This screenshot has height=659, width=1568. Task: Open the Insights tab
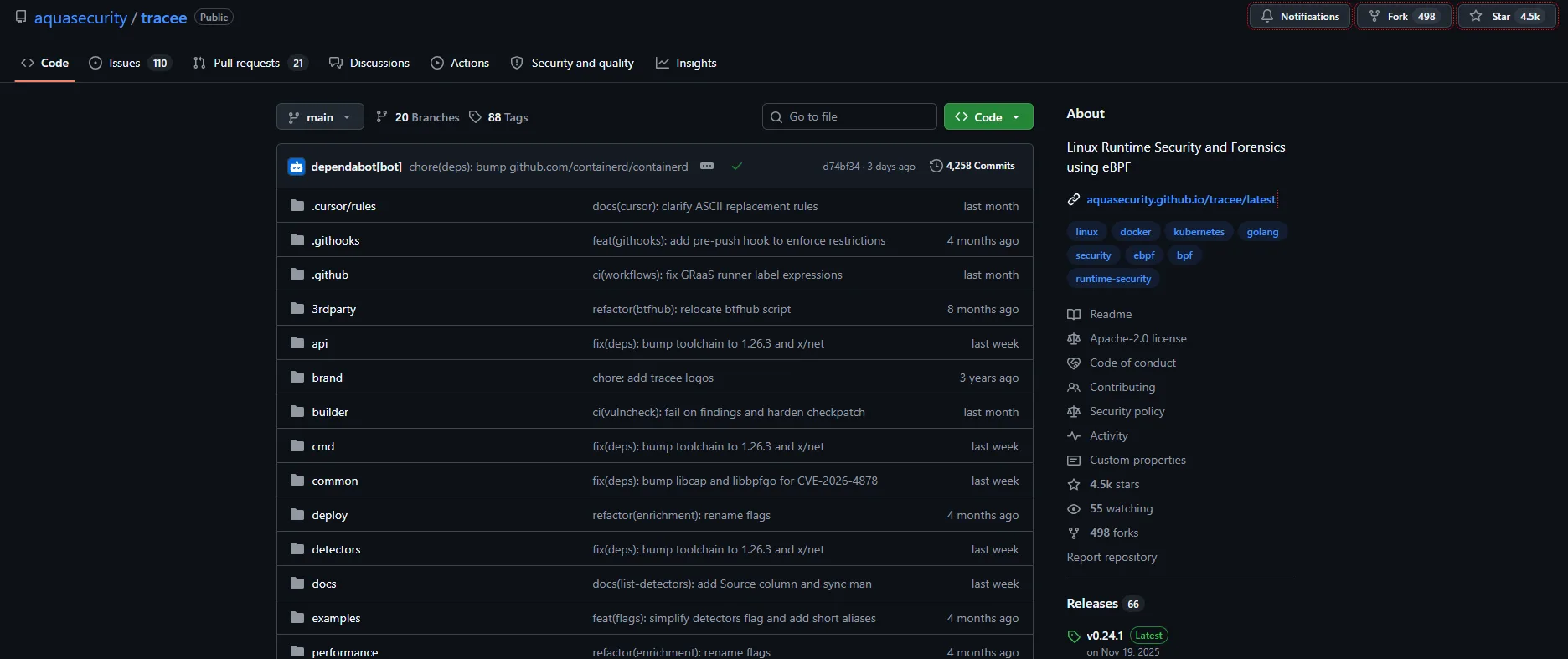686,63
